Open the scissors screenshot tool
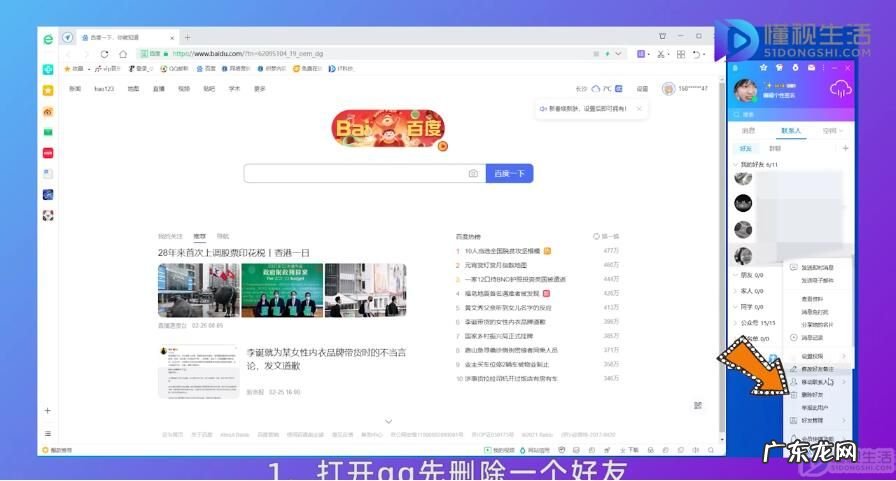The image size is (896, 481). coord(661,54)
